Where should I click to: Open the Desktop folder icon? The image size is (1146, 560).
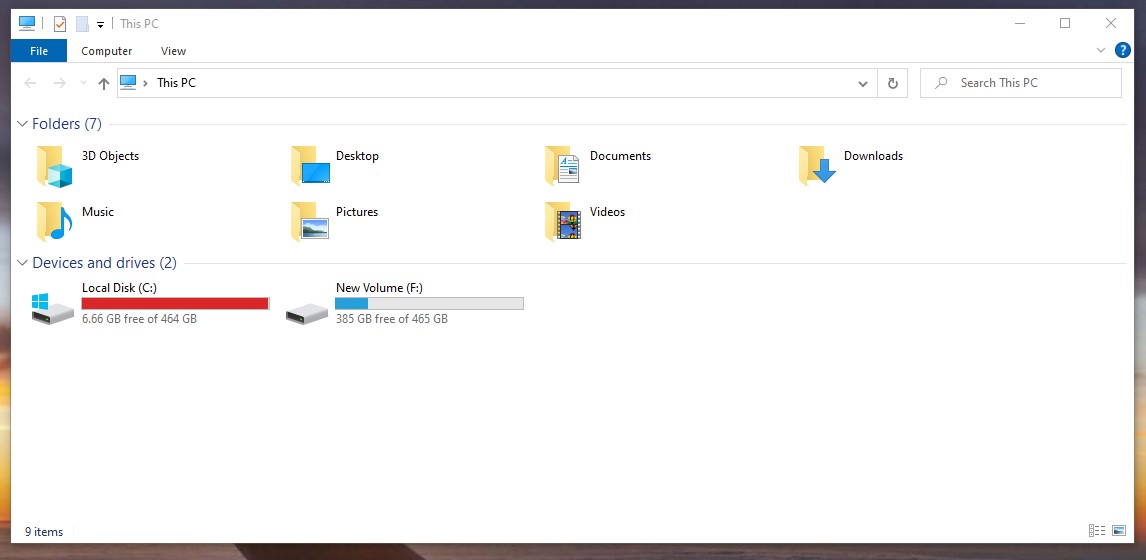point(310,165)
